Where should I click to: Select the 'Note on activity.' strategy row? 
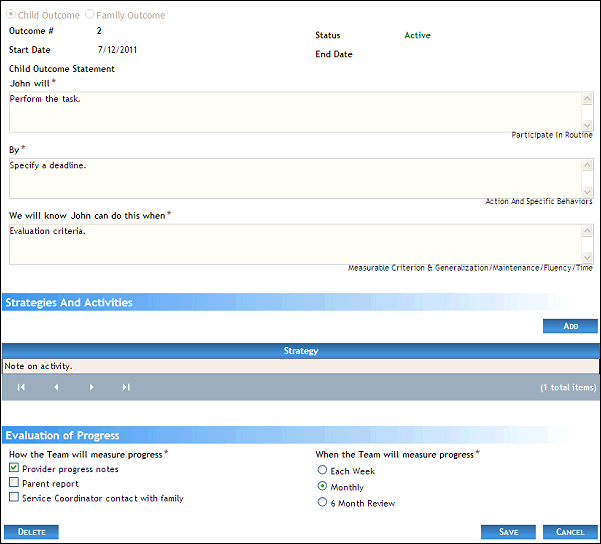point(300,366)
